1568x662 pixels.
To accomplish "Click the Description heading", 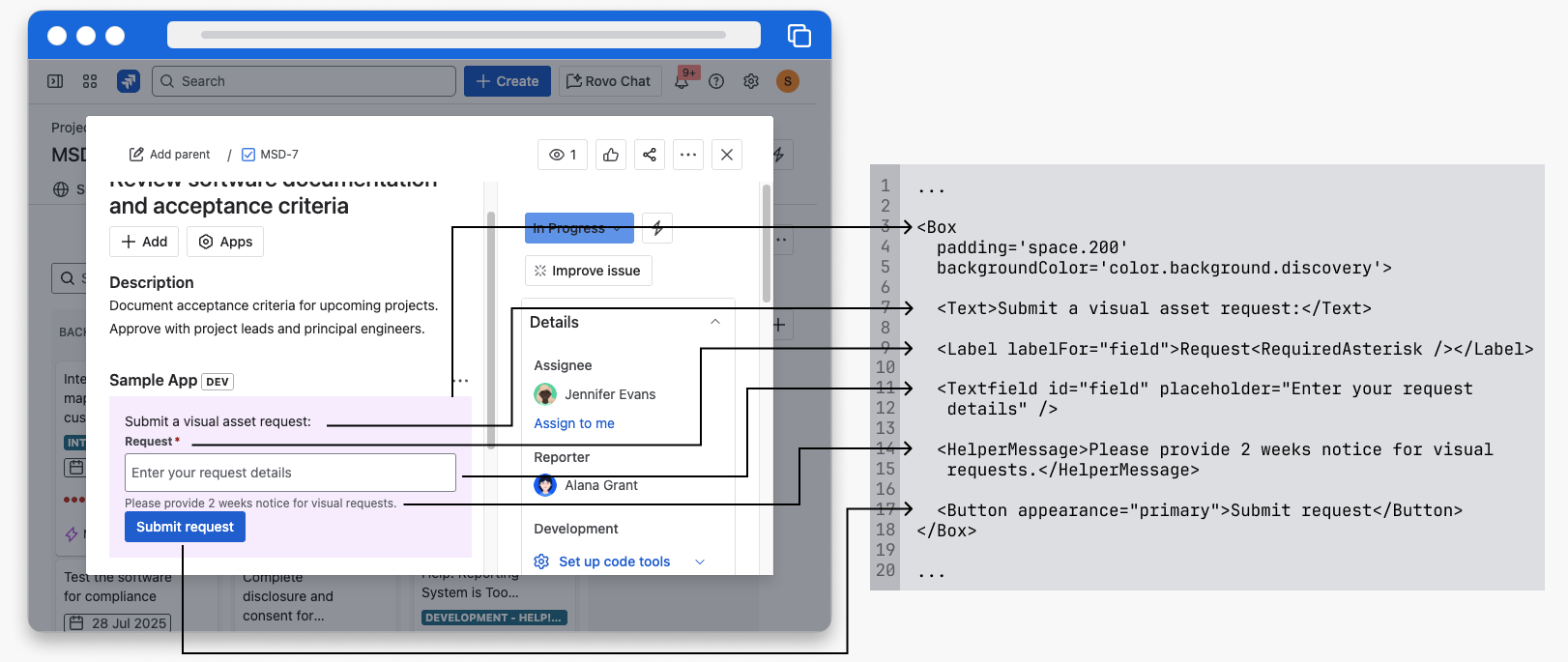I will click(152, 282).
